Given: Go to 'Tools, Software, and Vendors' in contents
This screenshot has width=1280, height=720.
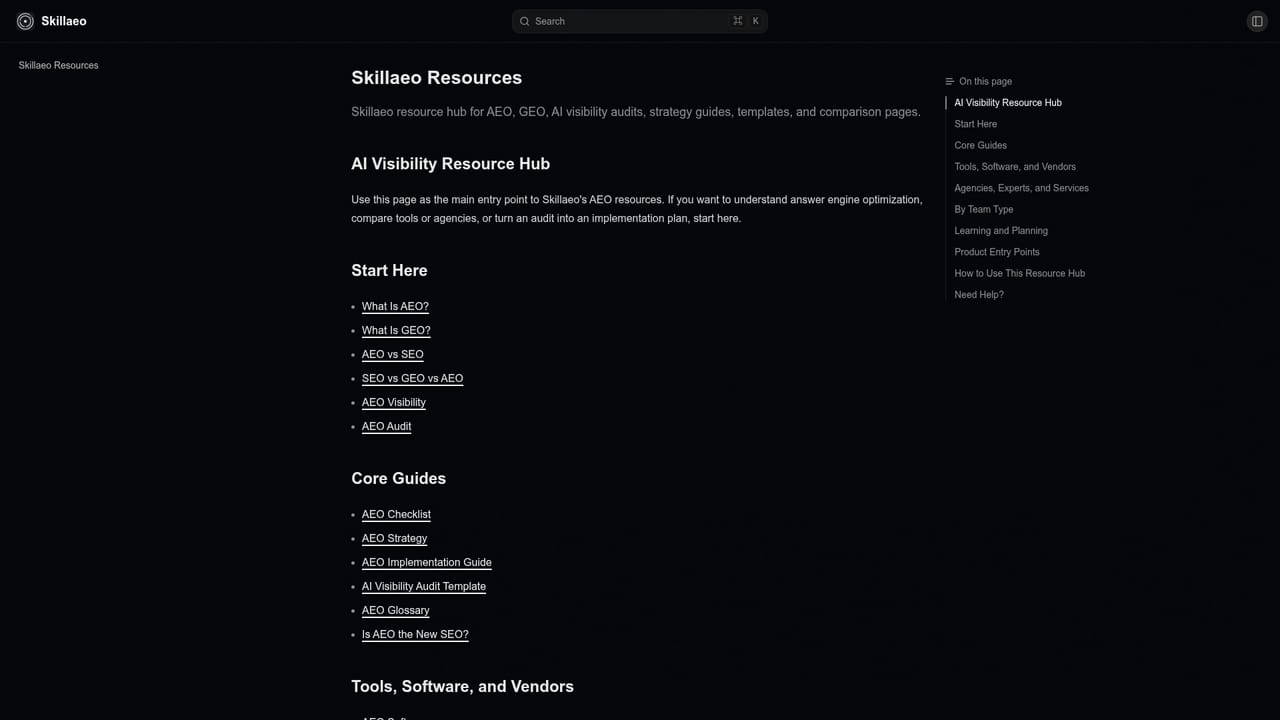Looking at the screenshot, I should click(1015, 167).
